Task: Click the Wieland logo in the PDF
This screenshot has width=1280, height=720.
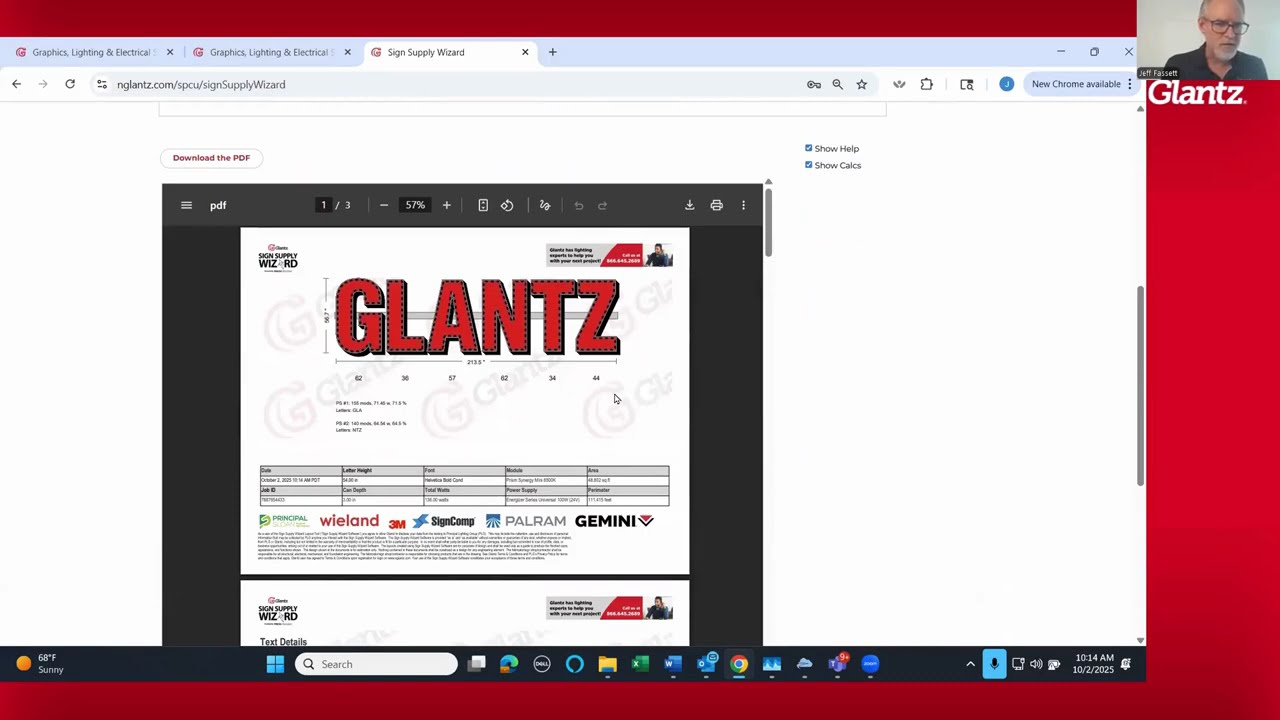Action: [349, 521]
